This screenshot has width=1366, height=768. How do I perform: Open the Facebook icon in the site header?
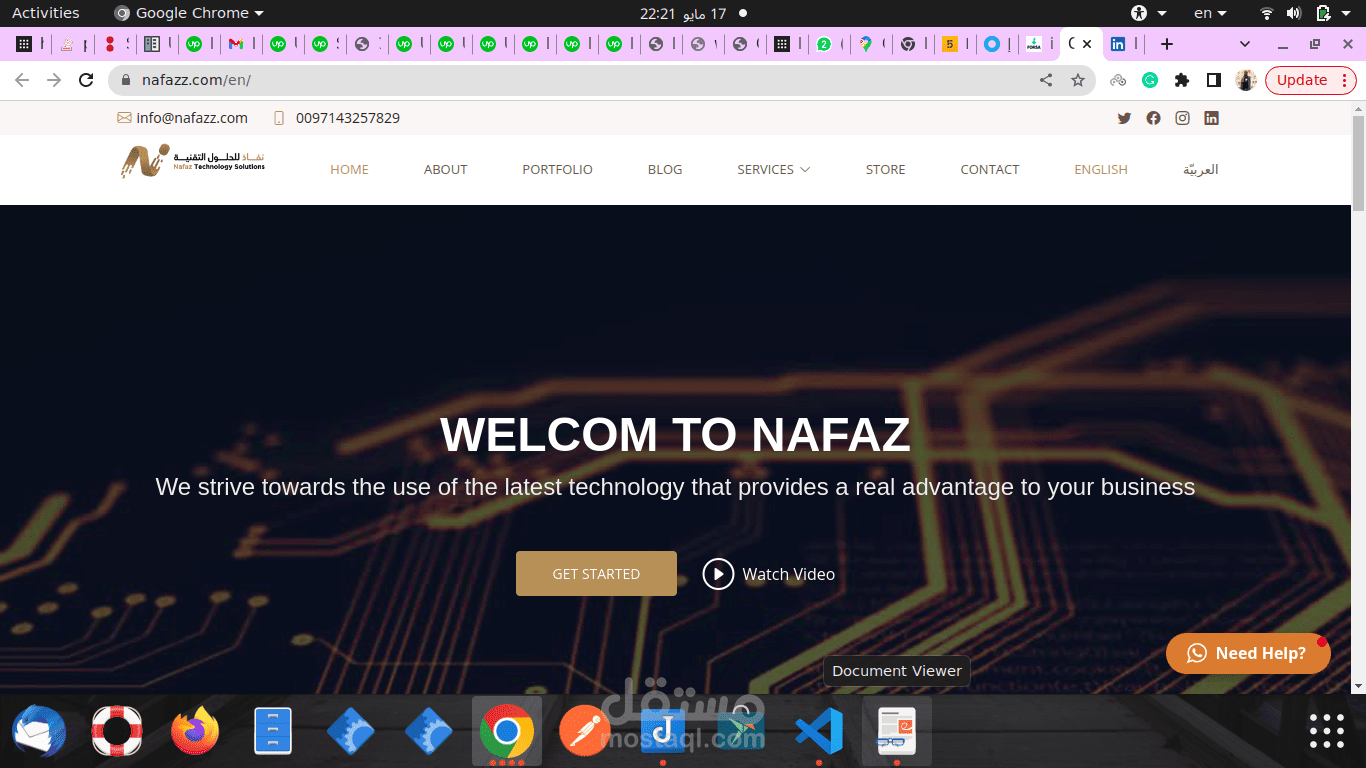pyautogui.click(x=1153, y=118)
